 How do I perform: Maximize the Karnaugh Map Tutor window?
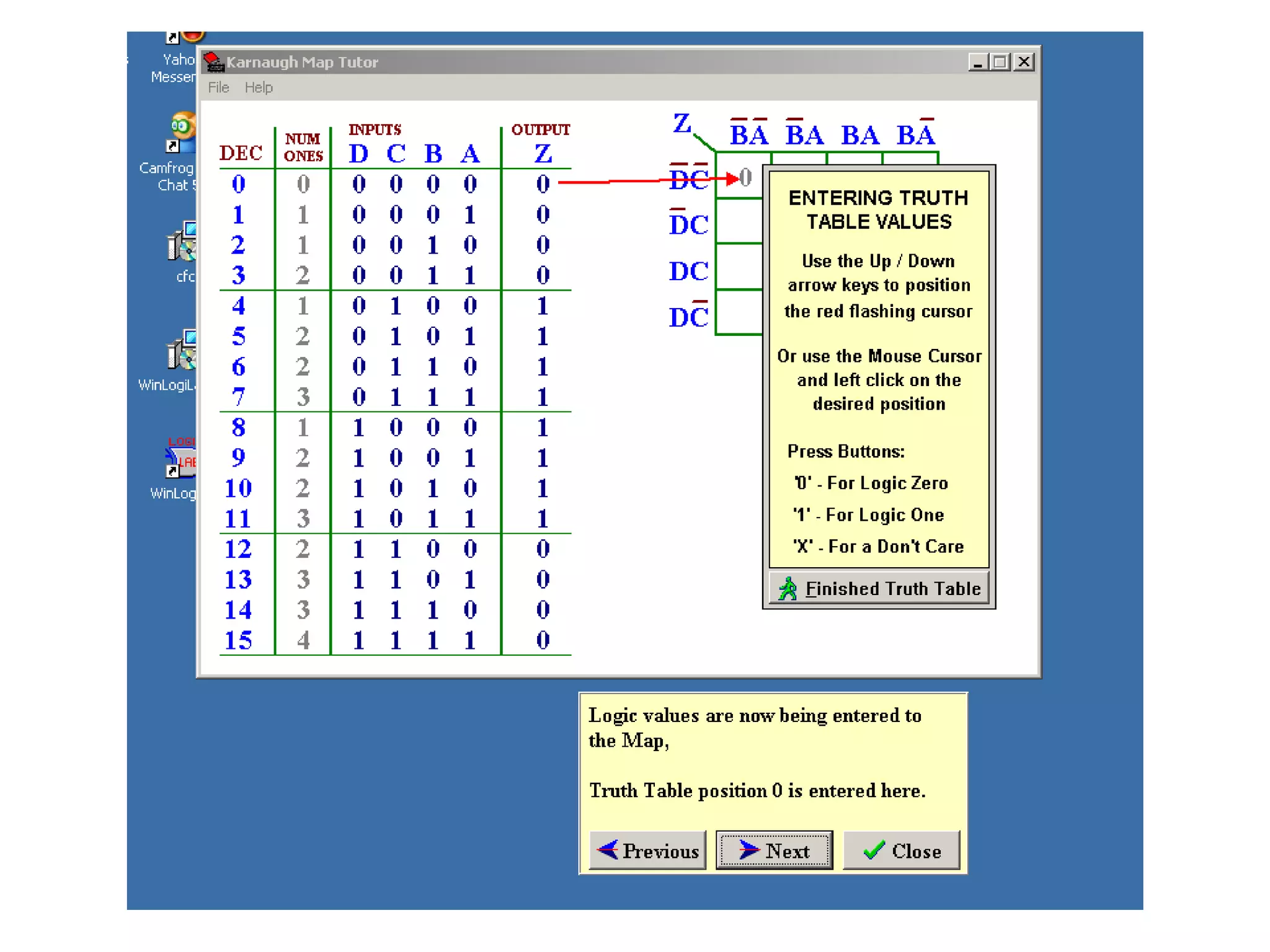[x=999, y=62]
